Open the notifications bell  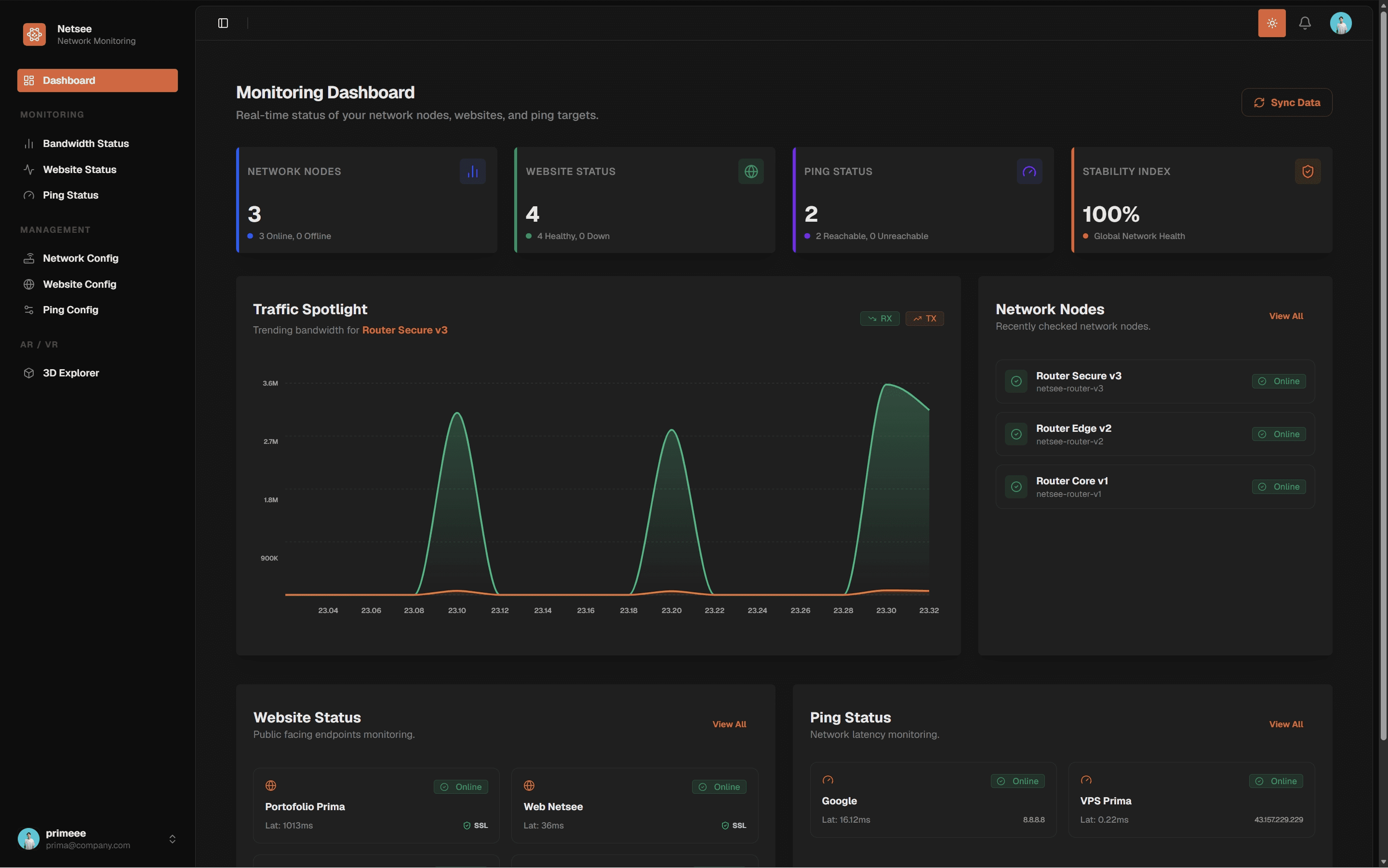point(1305,23)
